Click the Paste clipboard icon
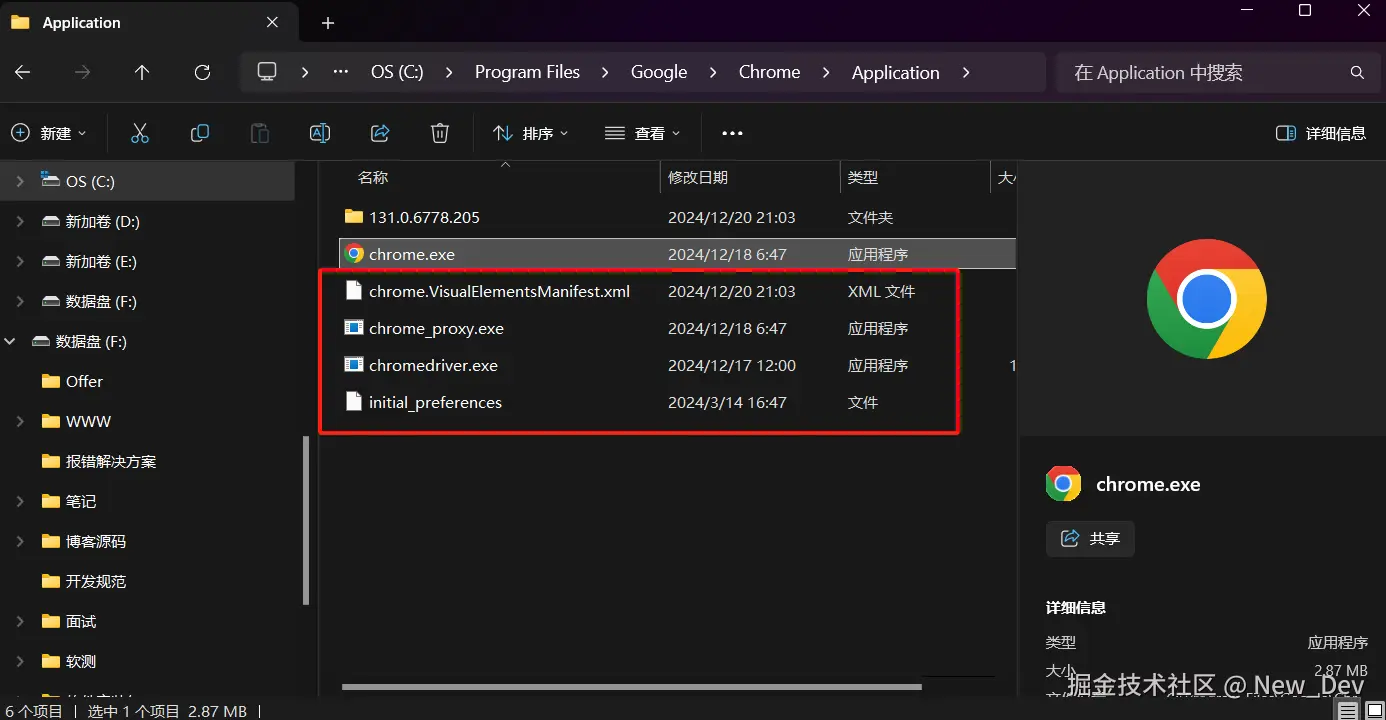Viewport: 1386px width, 720px height. [x=260, y=133]
